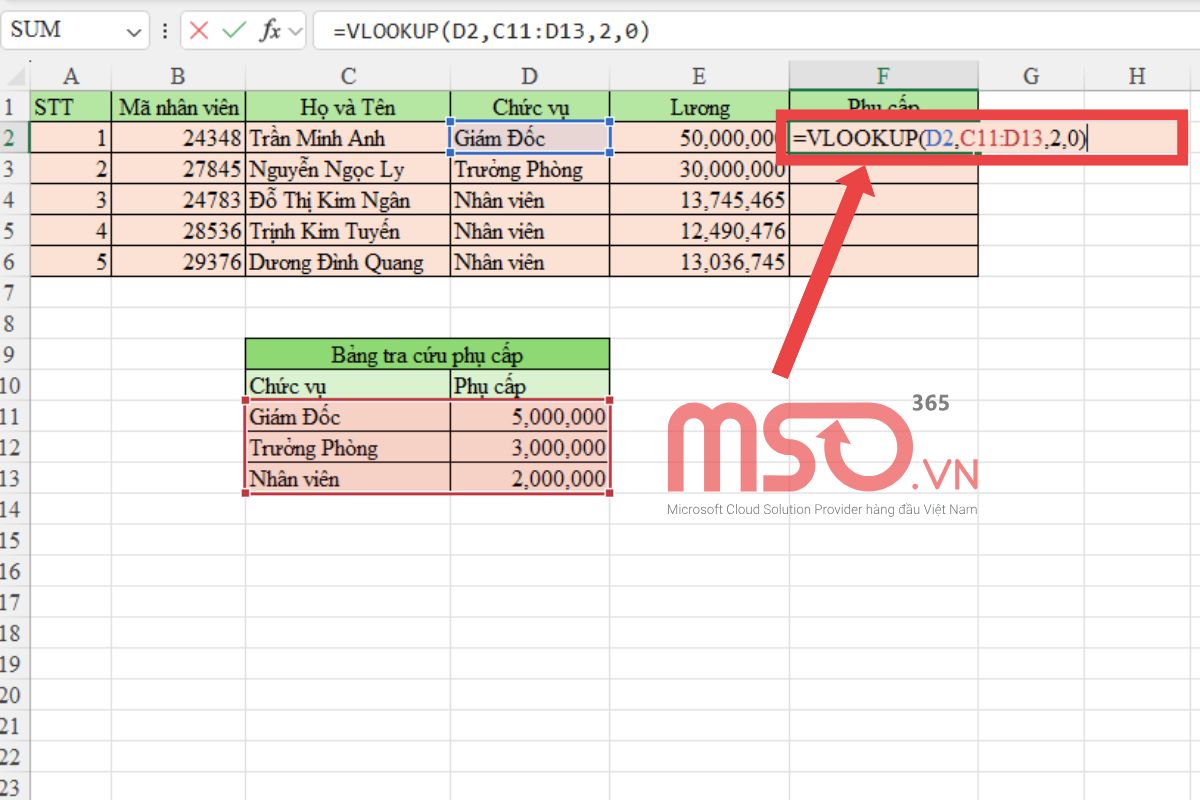The height and width of the screenshot is (800, 1200).
Task: Open the Insert Function fx dialog
Action: 270,31
